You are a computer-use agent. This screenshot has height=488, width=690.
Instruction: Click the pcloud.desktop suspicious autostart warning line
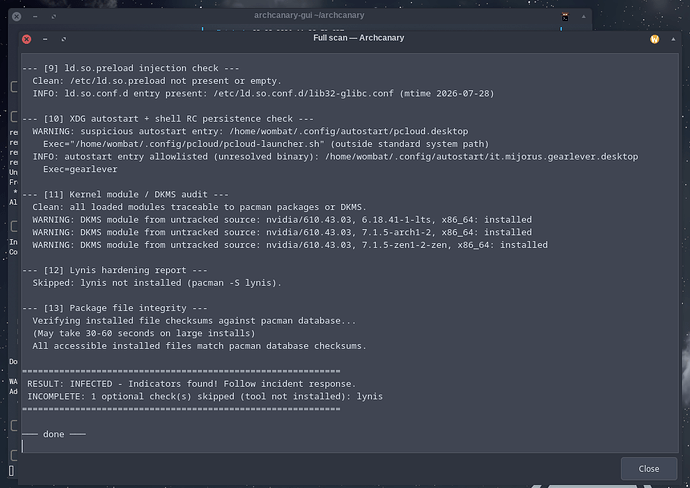pos(250,131)
